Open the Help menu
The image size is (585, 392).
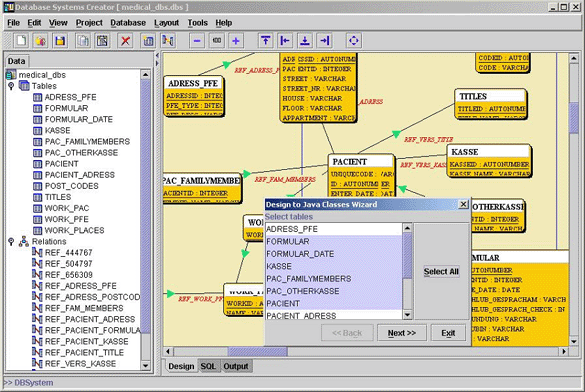click(x=223, y=23)
